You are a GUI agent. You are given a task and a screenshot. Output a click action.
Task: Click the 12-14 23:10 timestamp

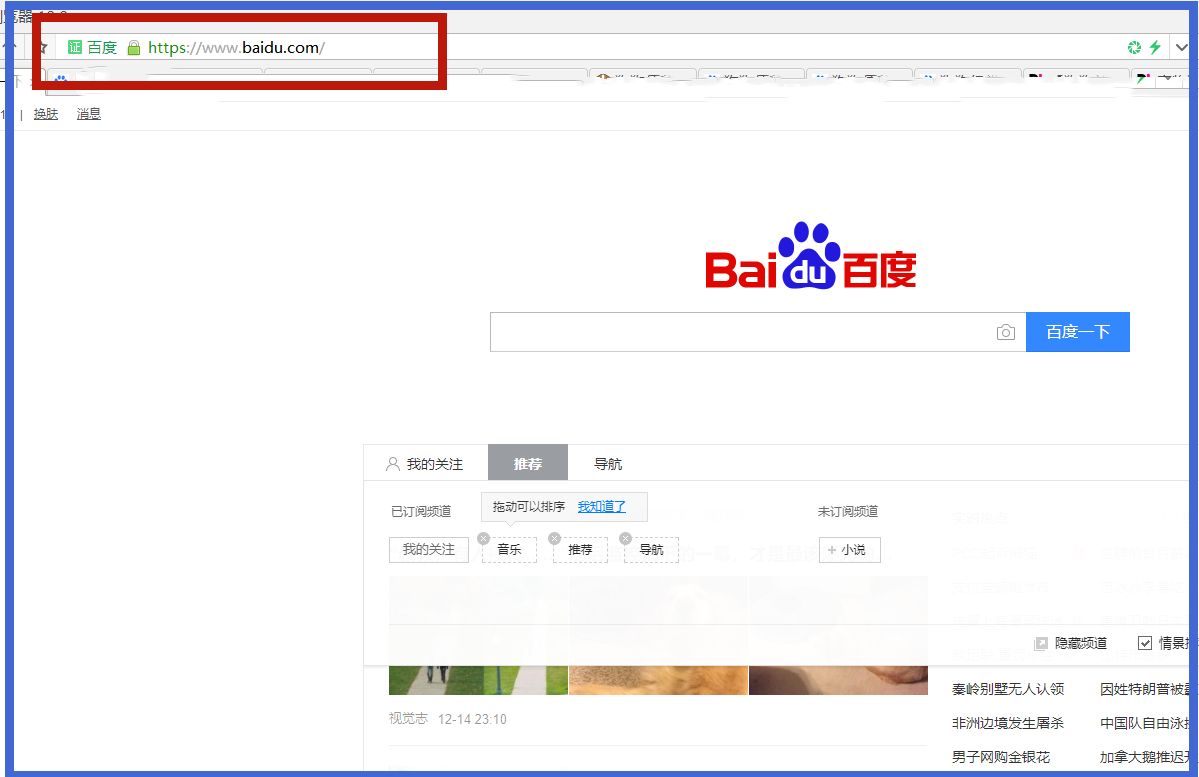tap(472, 719)
